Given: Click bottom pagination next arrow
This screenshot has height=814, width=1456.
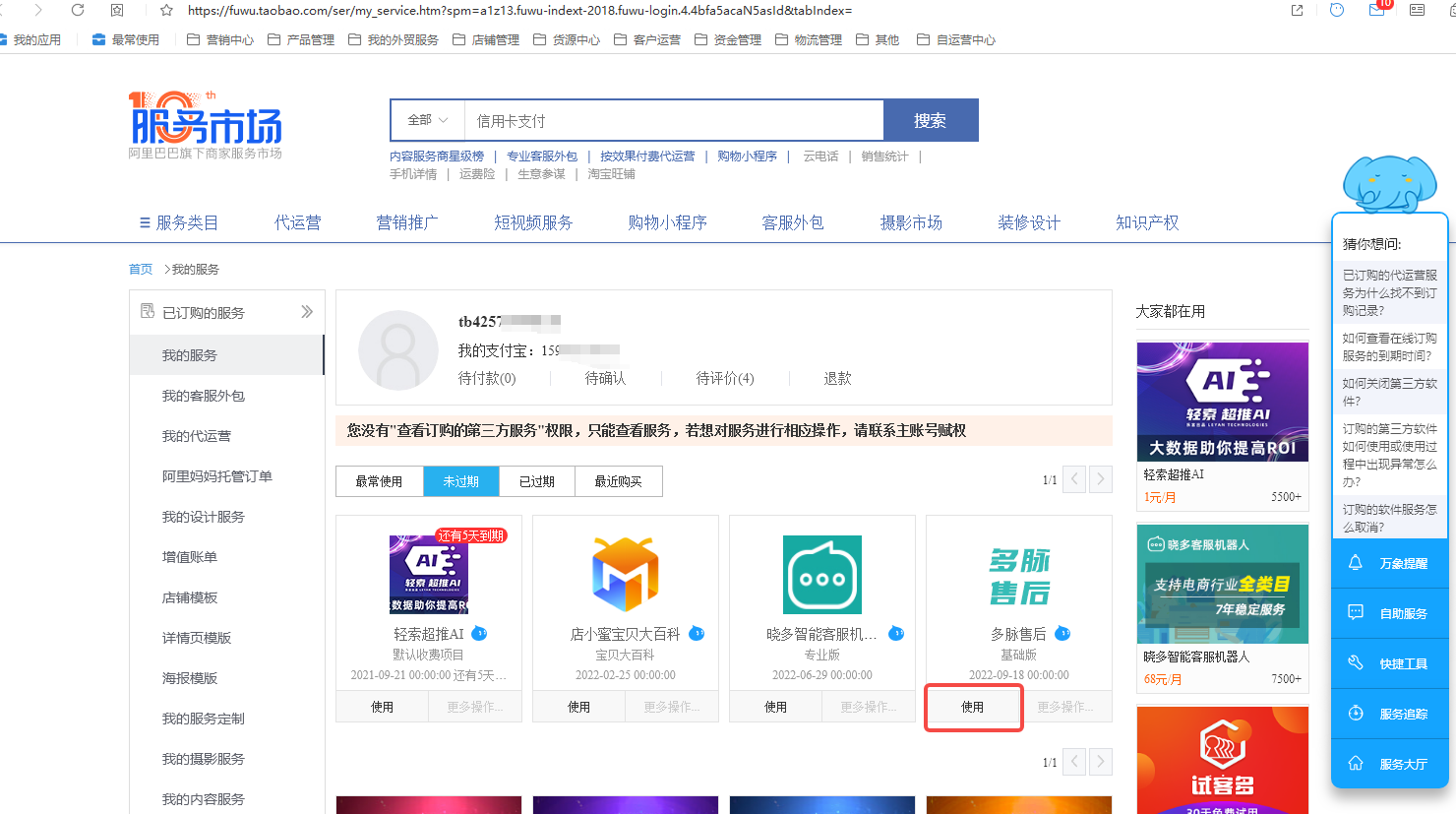Looking at the screenshot, I should pos(1101,762).
